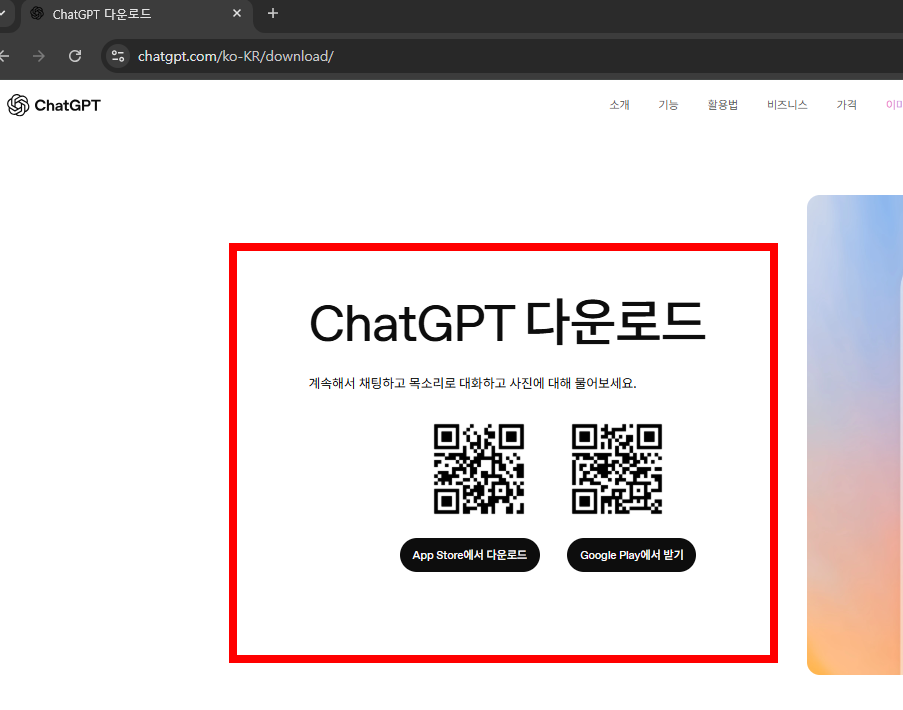Select the 기능 navigation item

click(668, 104)
